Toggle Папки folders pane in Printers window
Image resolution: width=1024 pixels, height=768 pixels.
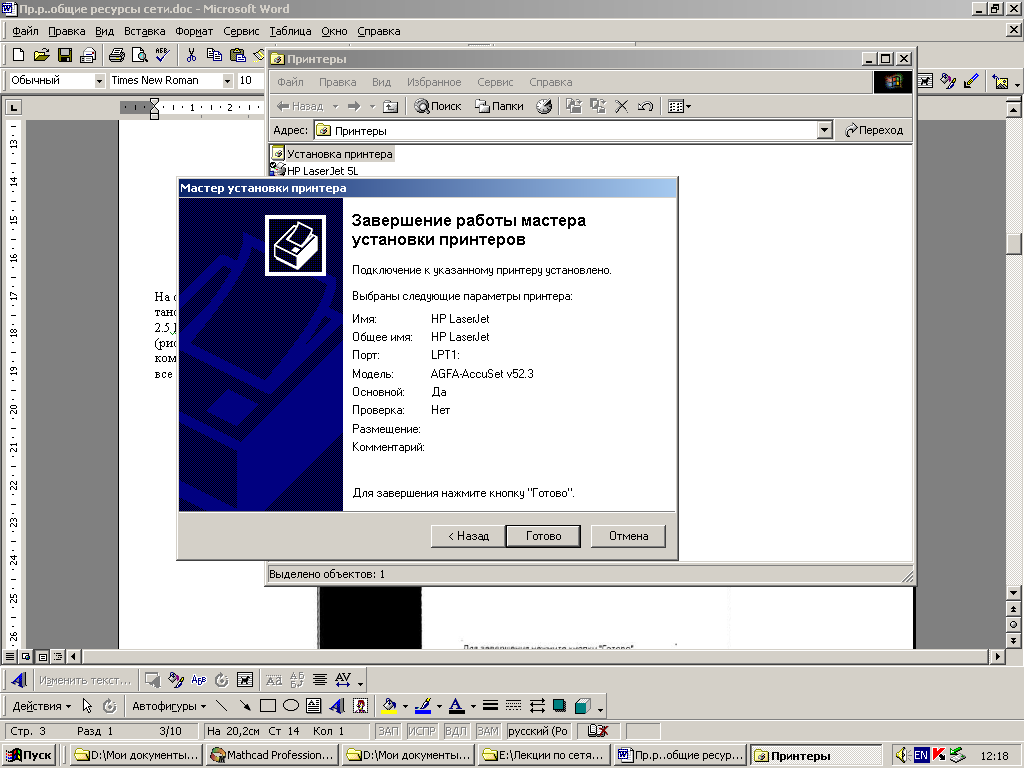point(500,106)
